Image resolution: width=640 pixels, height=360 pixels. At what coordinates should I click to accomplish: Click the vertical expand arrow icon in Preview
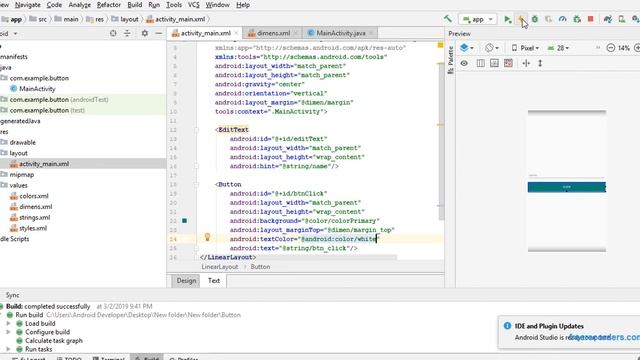click(x=540, y=63)
